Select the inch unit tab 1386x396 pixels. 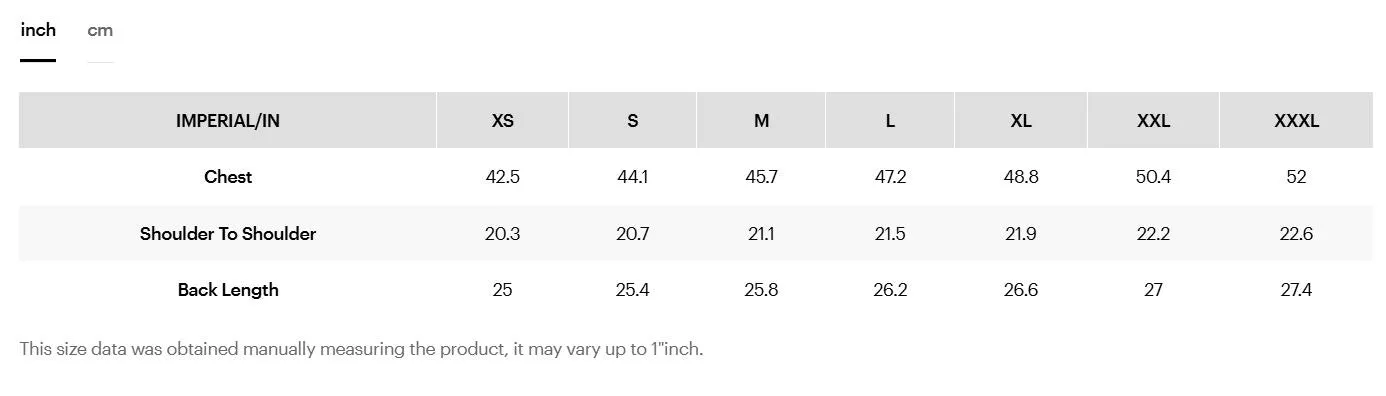point(38,30)
